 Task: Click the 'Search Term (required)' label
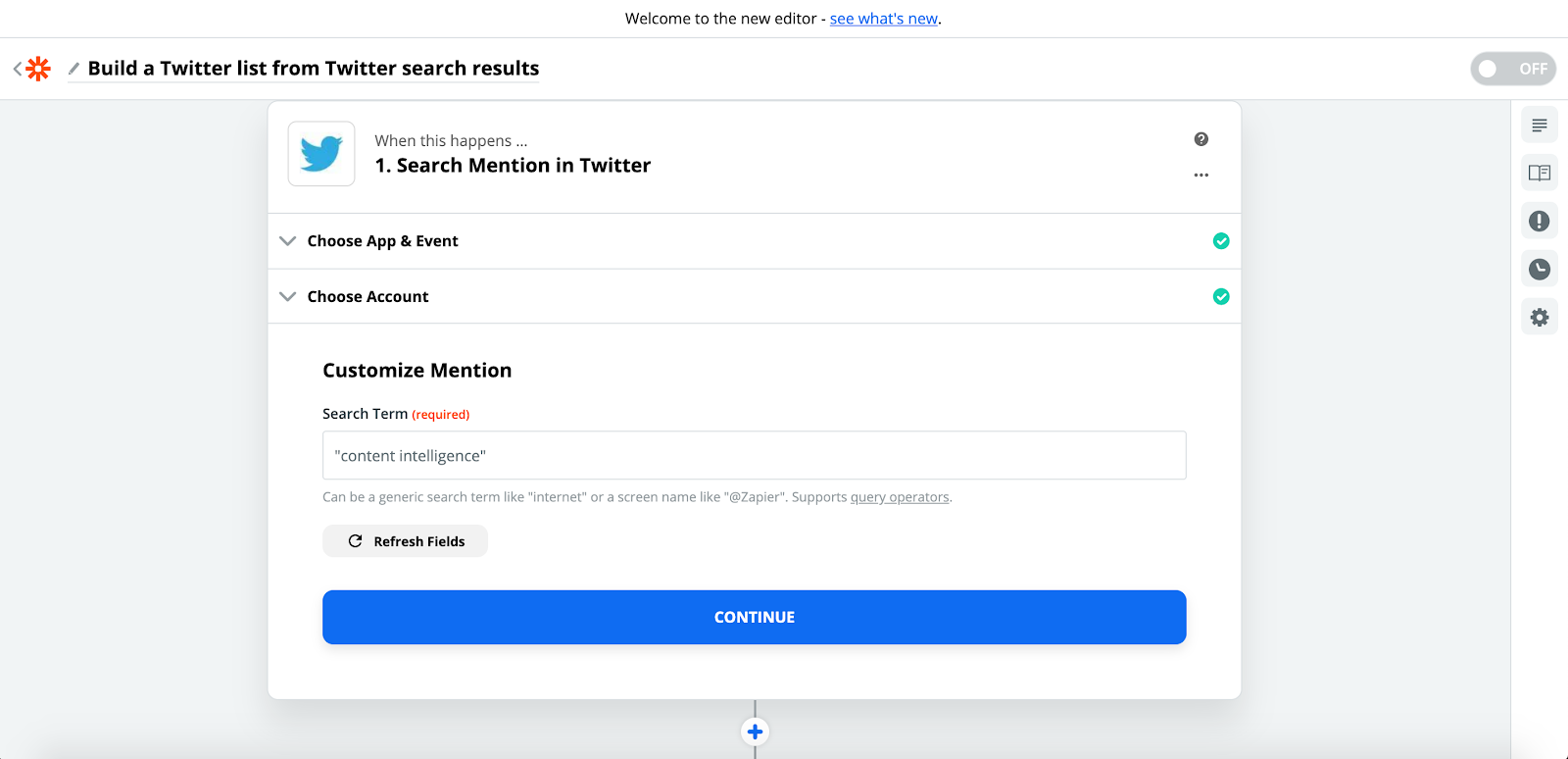pyautogui.click(x=396, y=414)
